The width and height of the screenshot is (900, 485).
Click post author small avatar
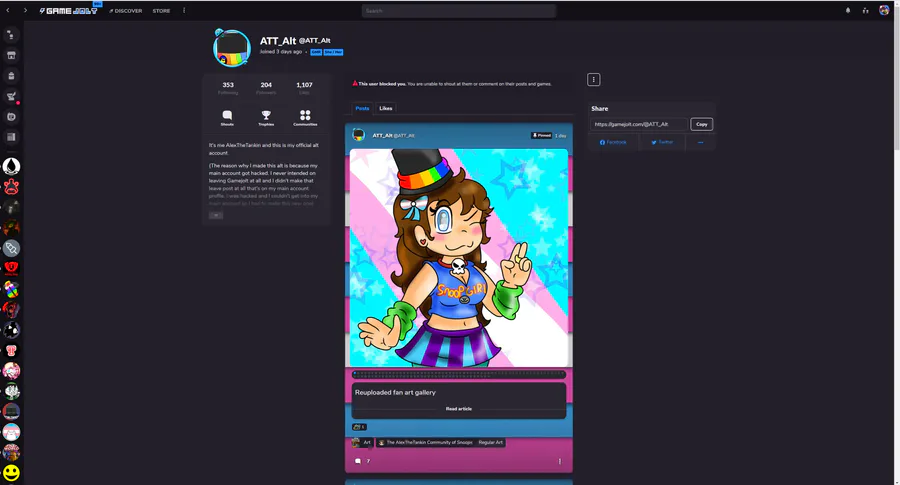[x=359, y=135]
